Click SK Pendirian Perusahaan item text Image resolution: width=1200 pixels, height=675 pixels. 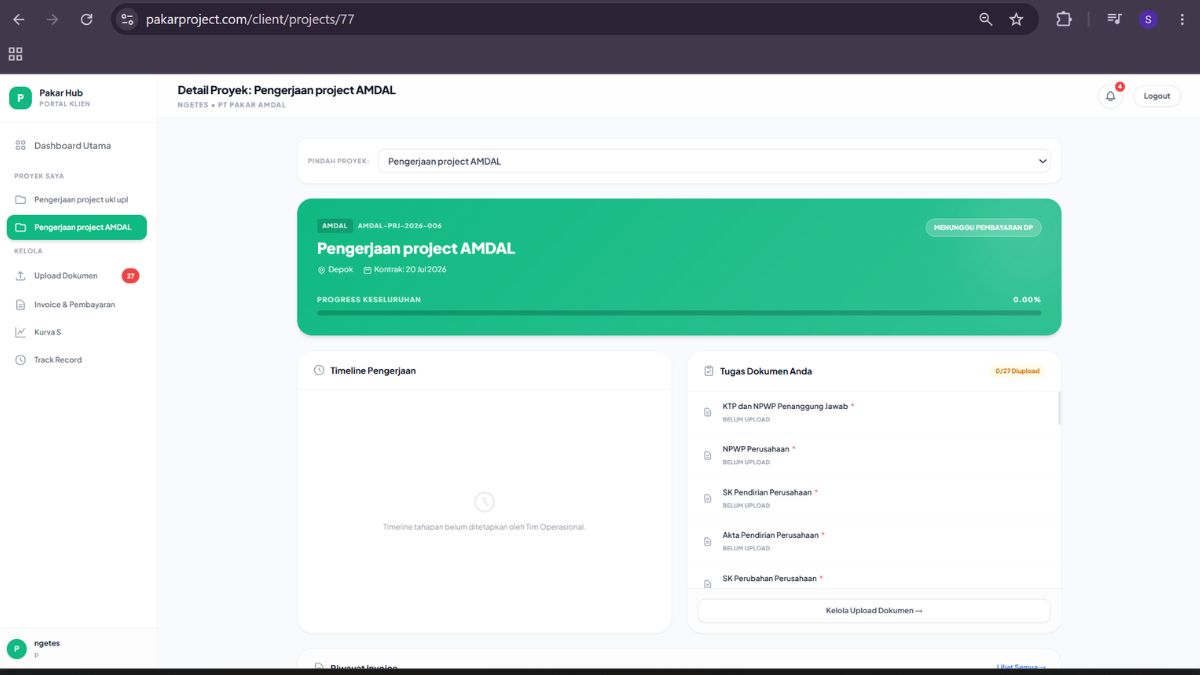(x=767, y=492)
